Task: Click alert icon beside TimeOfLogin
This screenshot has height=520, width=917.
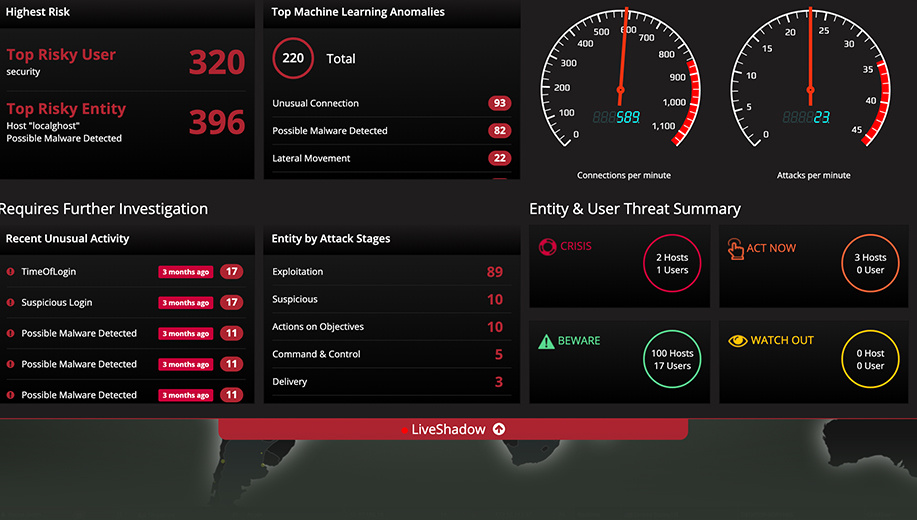Action: (x=10, y=272)
